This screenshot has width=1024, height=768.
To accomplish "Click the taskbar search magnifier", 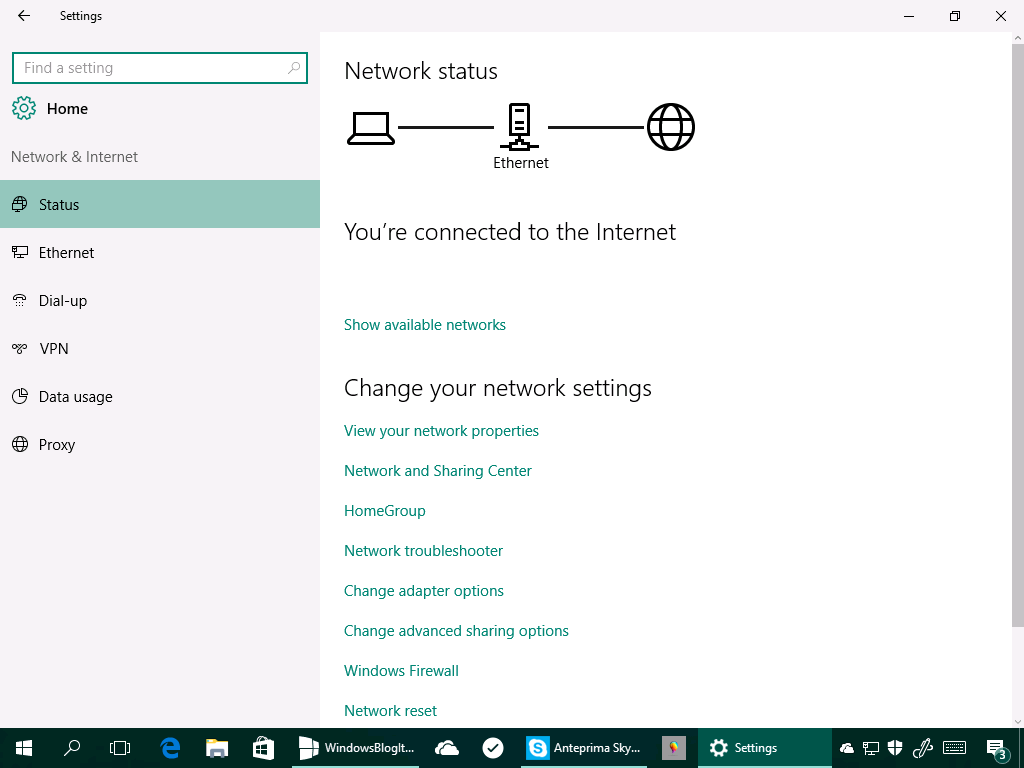I will (72, 748).
